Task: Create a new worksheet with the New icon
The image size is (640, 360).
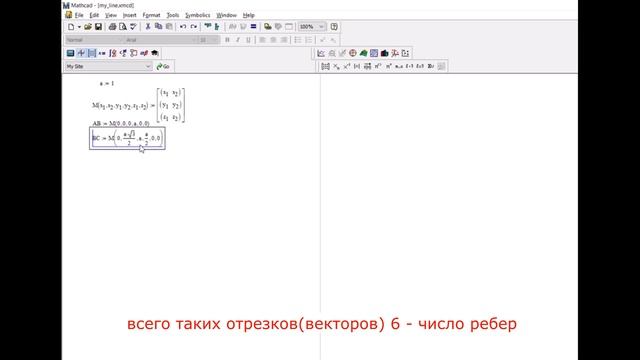Action: tap(71, 27)
